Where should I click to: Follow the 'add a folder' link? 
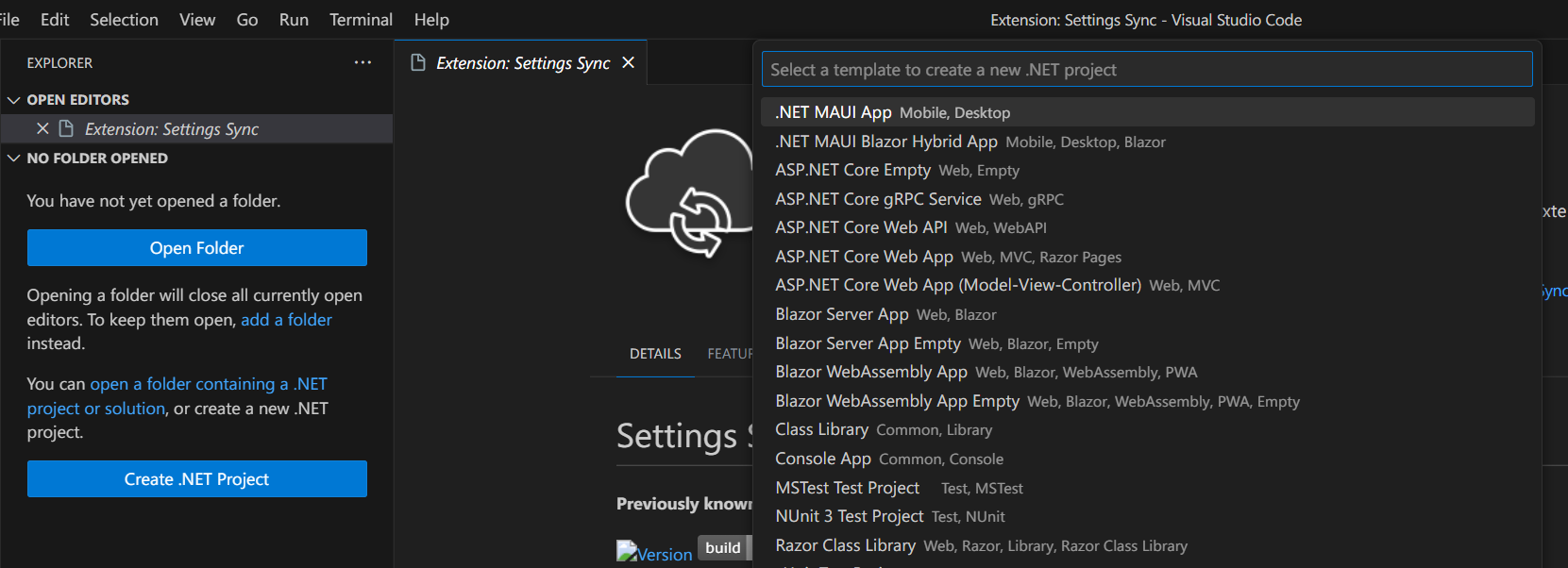tap(286, 320)
